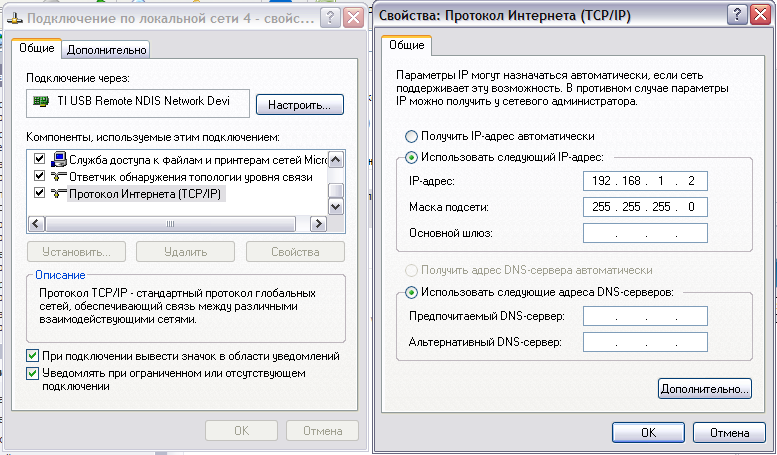
Task: Switch to the Дополнительно tab
Action: [107, 49]
